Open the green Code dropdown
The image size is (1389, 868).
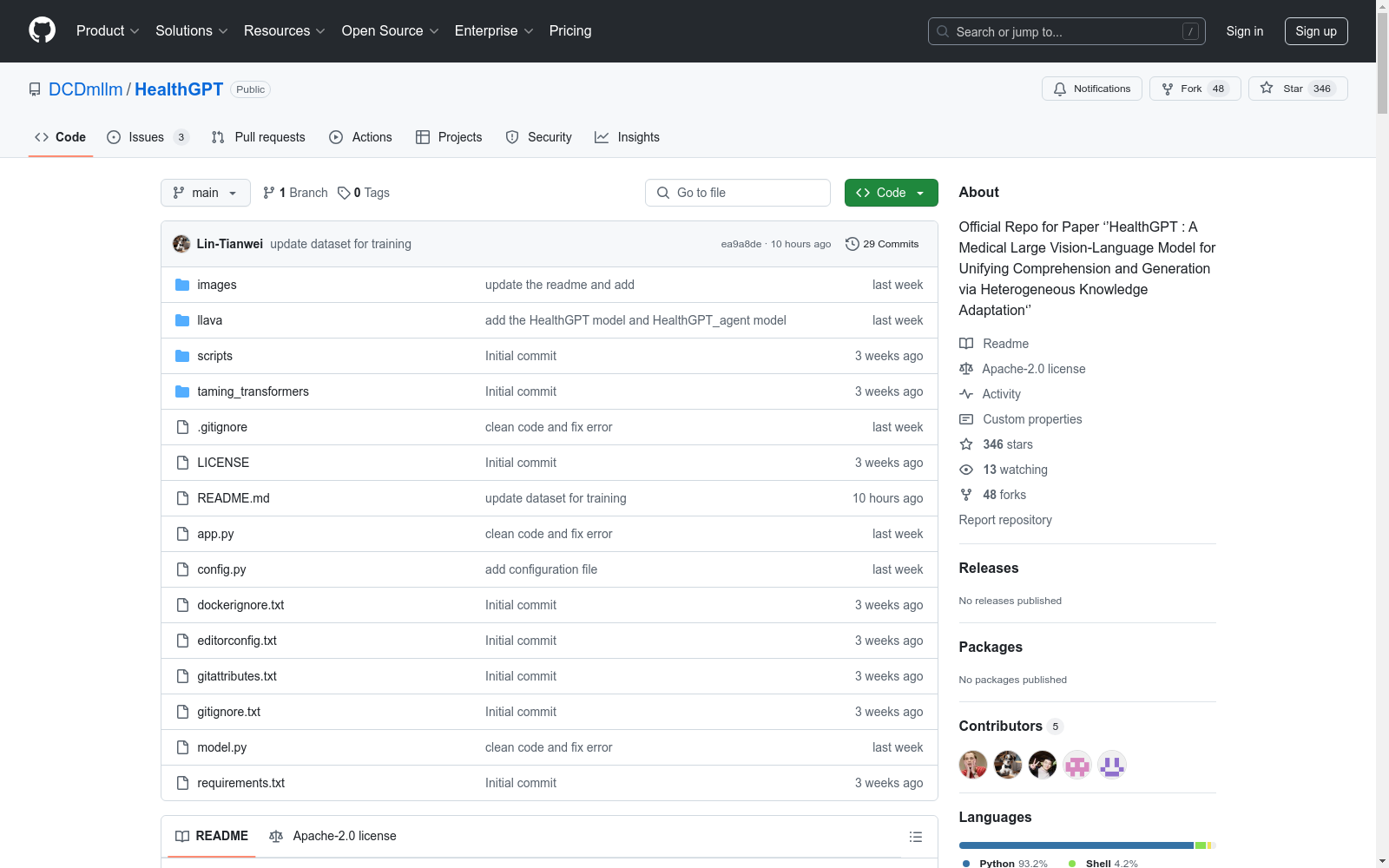pos(891,193)
